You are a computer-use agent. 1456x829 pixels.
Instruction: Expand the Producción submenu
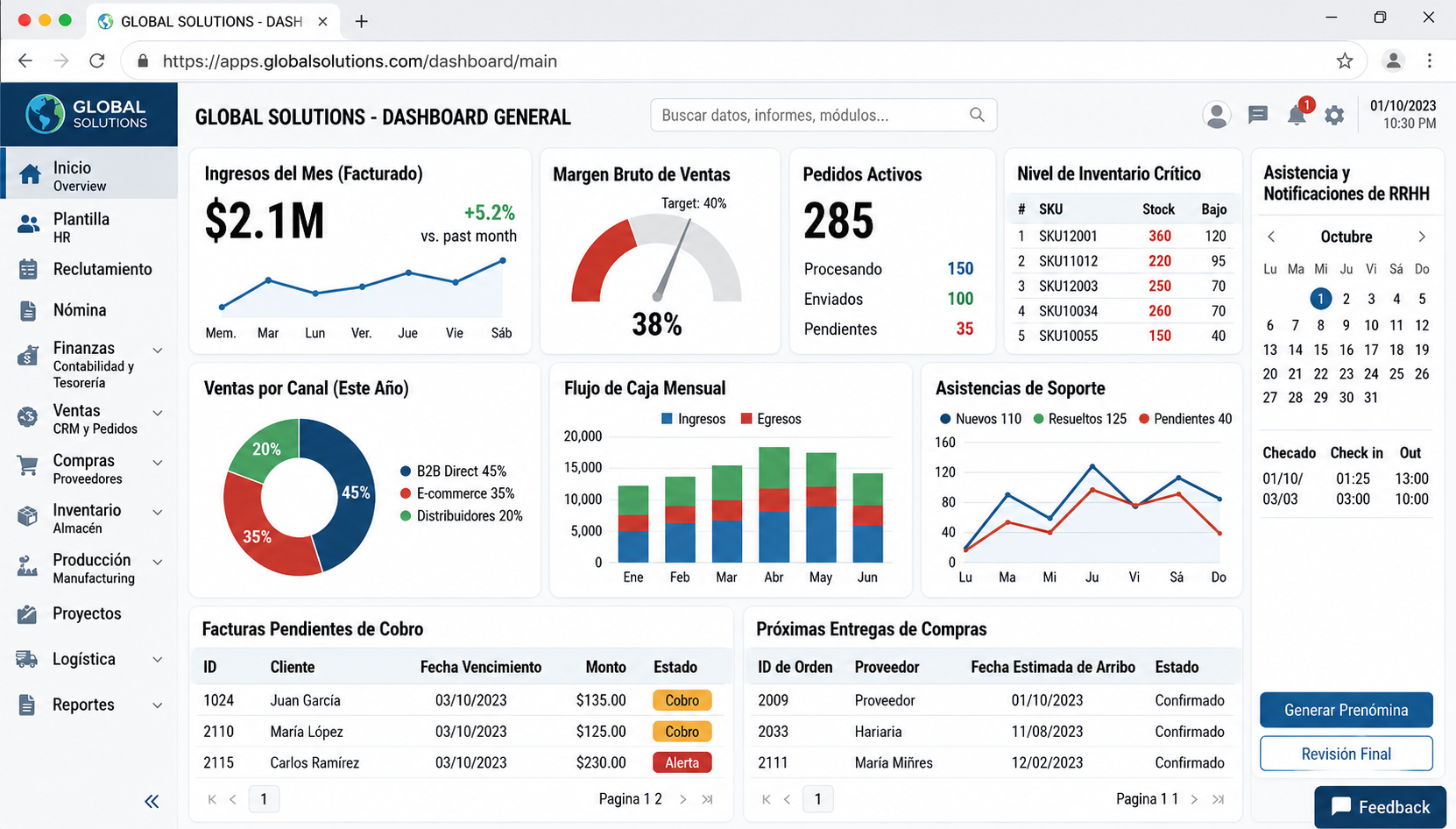click(x=158, y=563)
